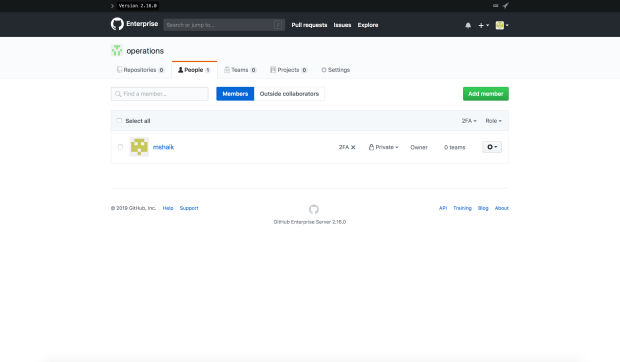Open the Teams tab
620x362 pixels.
click(x=240, y=70)
